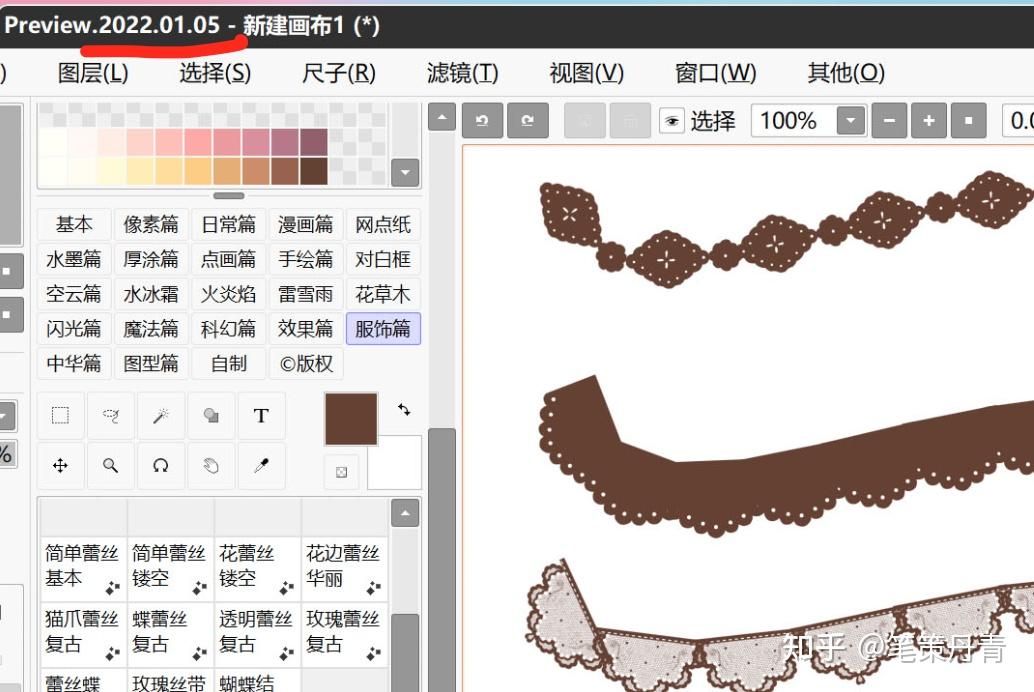Select the rotate view tool
The height and width of the screenshot is (692, 1034).
161,466
